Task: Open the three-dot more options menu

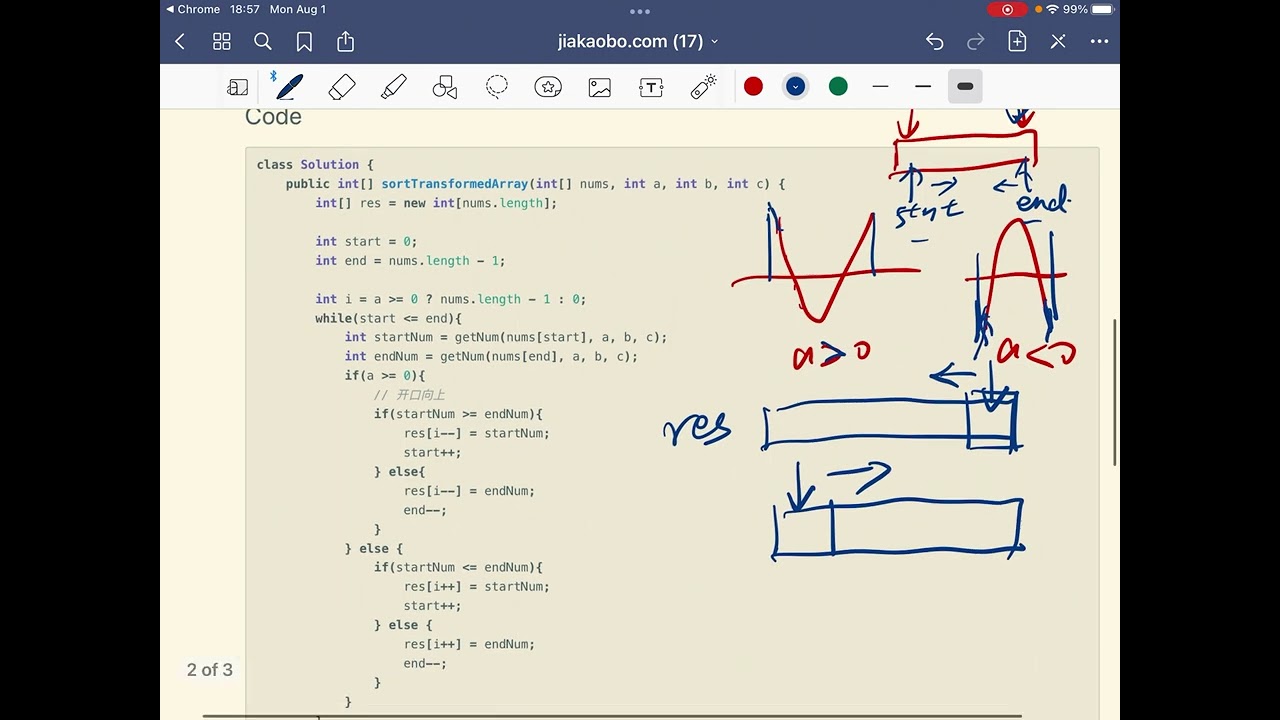Action: [x=1099, y=41]
